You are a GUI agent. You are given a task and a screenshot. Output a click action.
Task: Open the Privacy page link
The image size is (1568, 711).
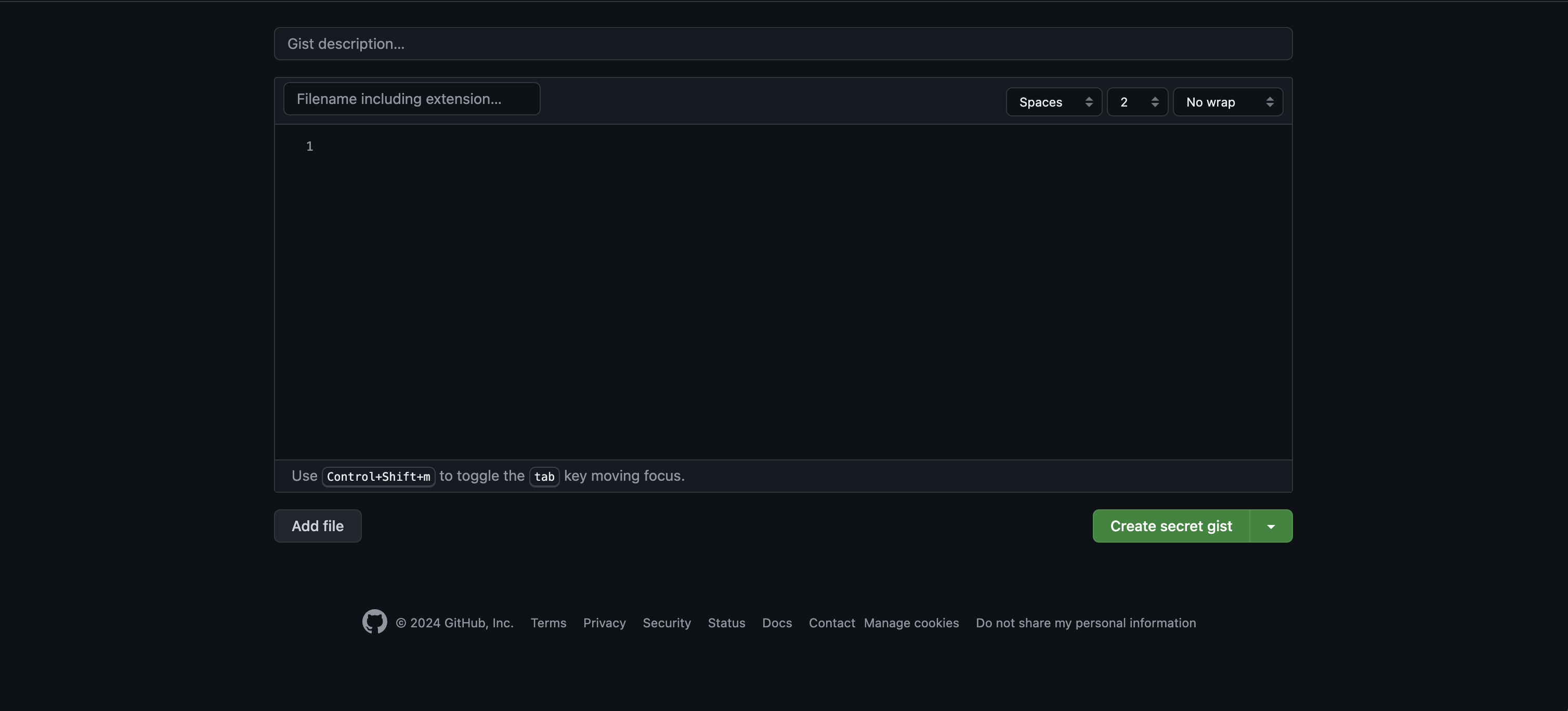coord(604,623)
